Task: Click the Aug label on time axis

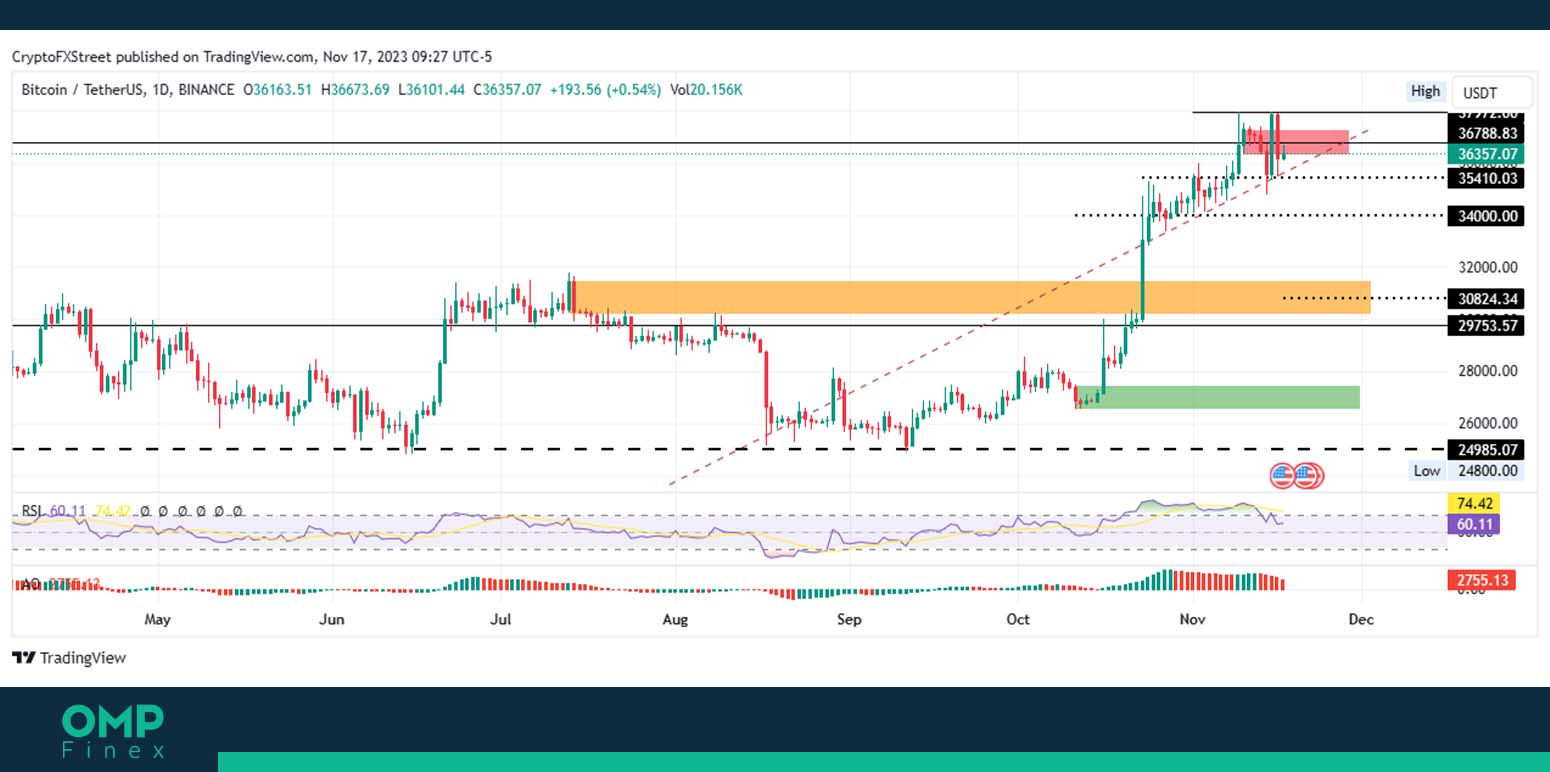Action: pyautogui.click(x=676, y=619)
